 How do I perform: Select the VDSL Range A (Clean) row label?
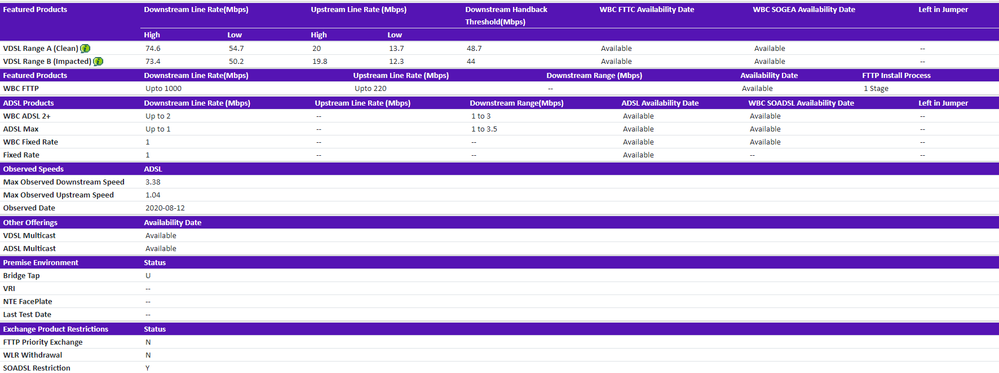point(41,48)
